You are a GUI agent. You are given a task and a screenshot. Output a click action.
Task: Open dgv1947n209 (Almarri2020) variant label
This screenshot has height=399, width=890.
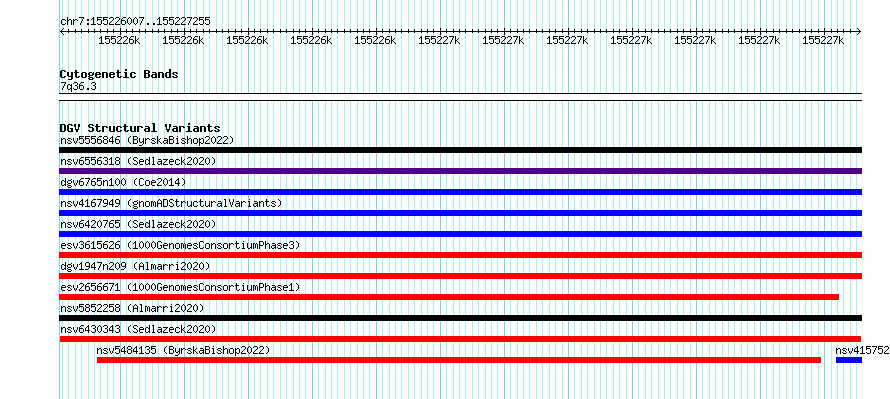click(x=135, y=266)
